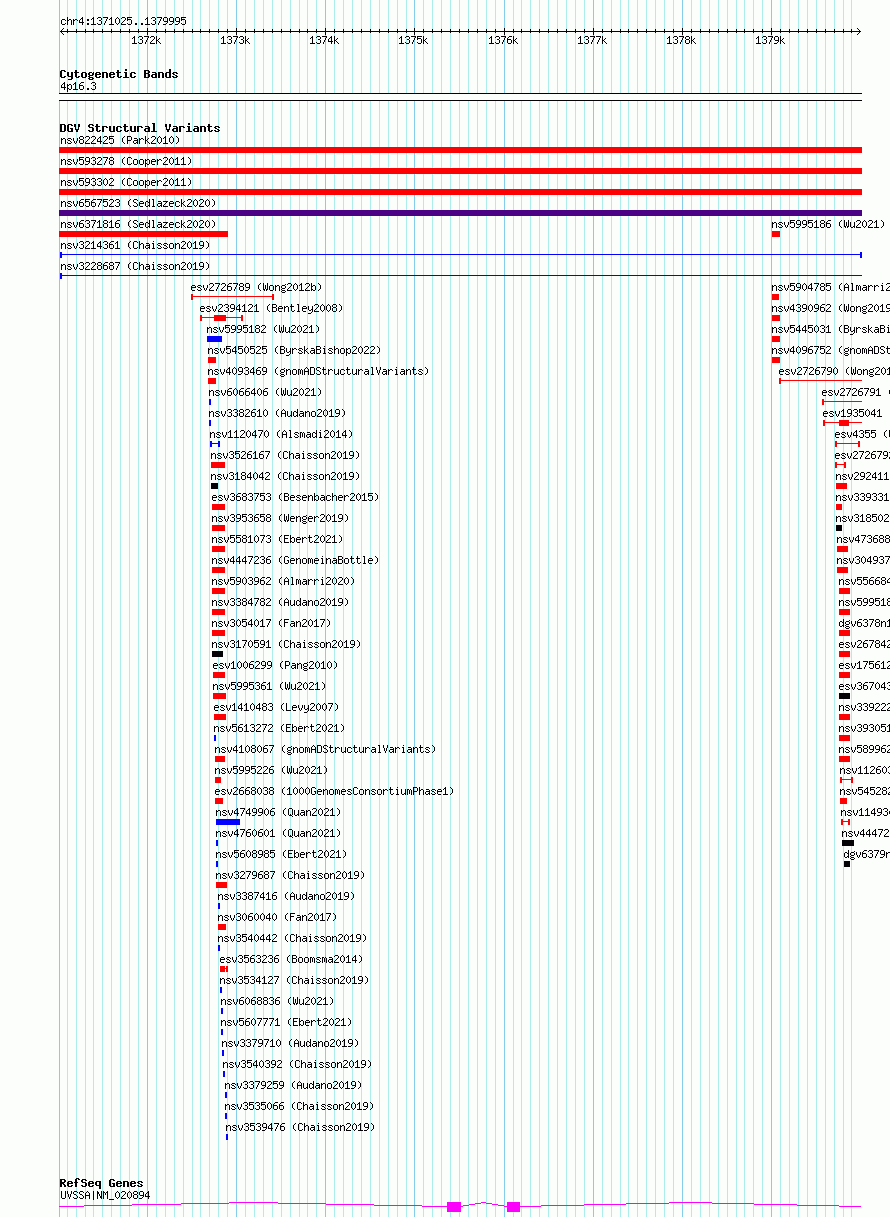890x1217 pixels.
Task: Select the 4p16.3 cytogenetic band label
Action: tap(78, 87)
